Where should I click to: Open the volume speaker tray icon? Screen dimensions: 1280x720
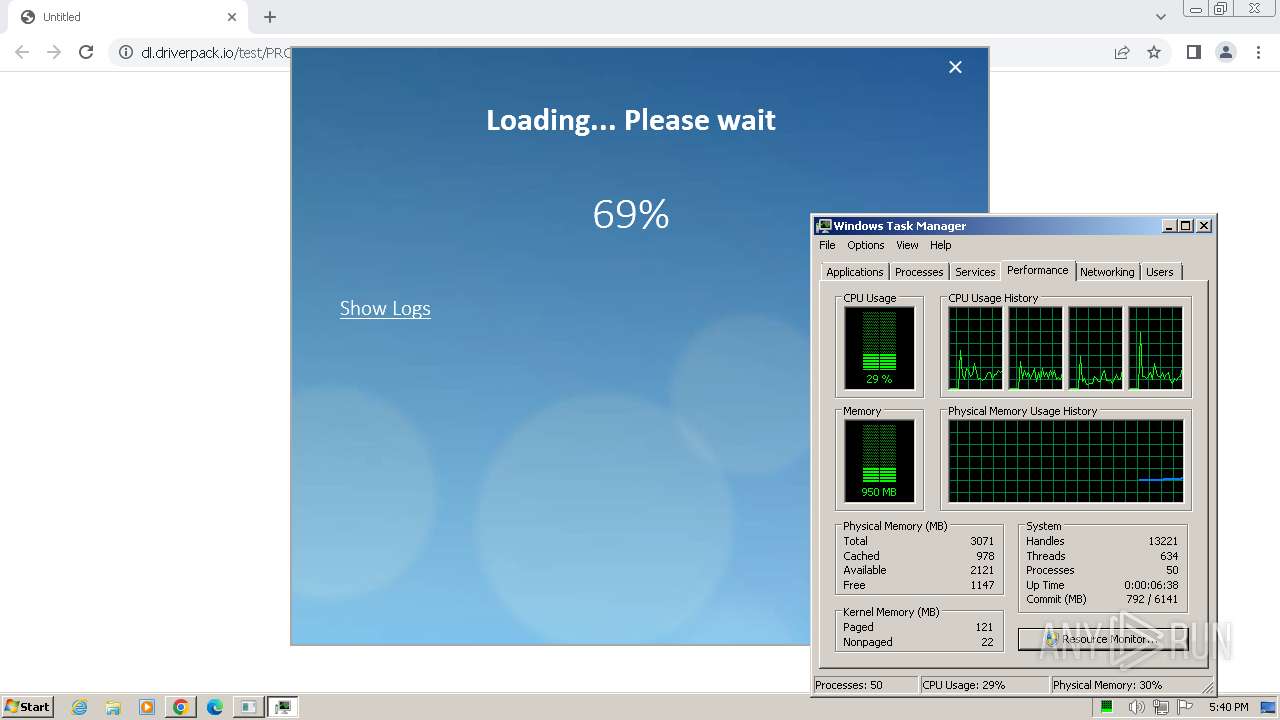(x=1136, y=707)
